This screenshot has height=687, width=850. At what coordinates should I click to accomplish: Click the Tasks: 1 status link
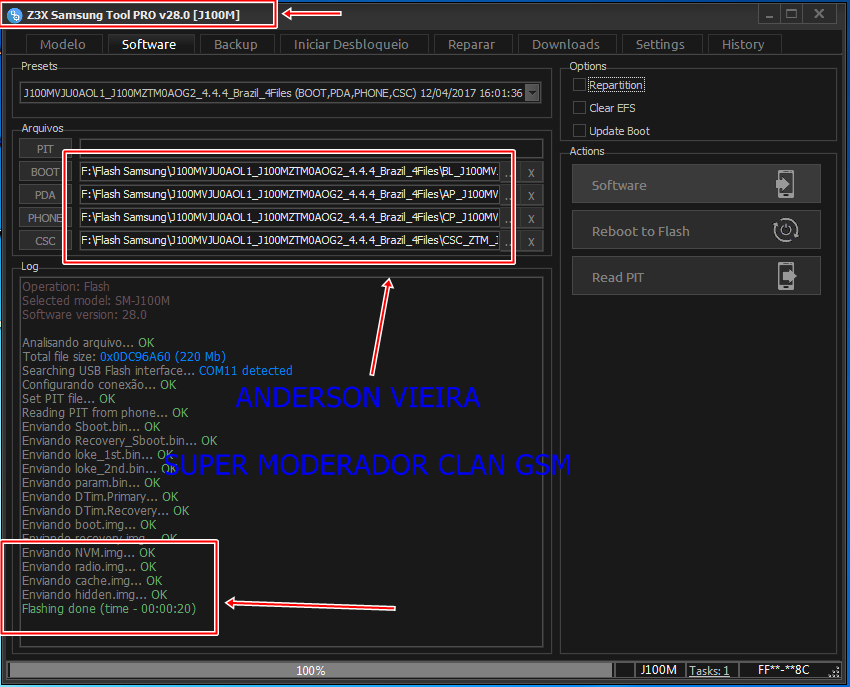coord(709,671)
